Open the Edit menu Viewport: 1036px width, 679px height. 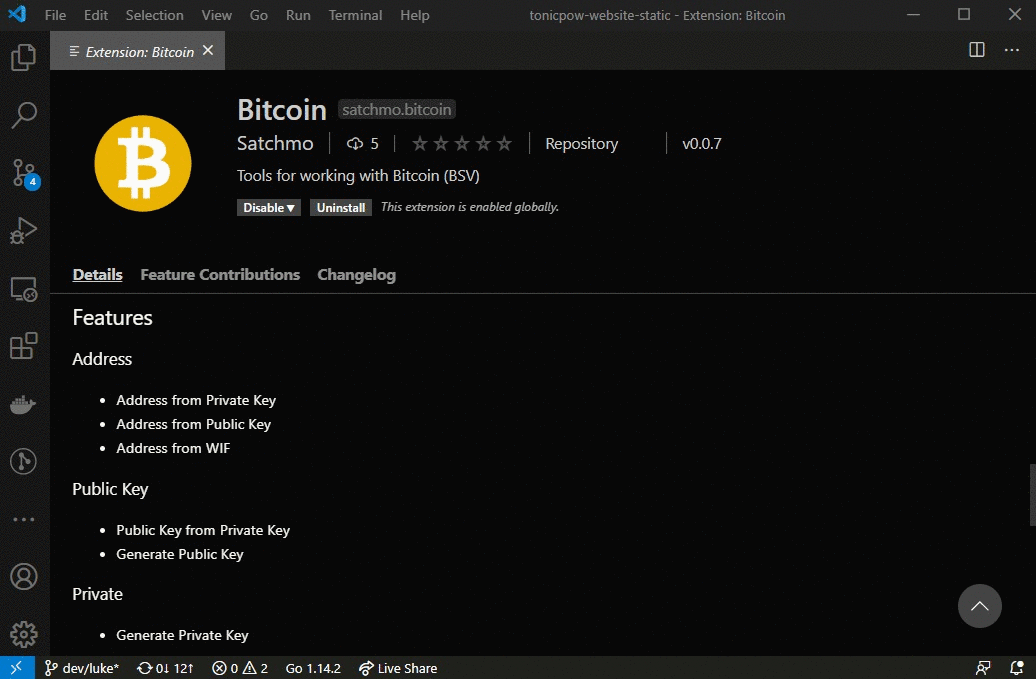(x=96, y=15)
